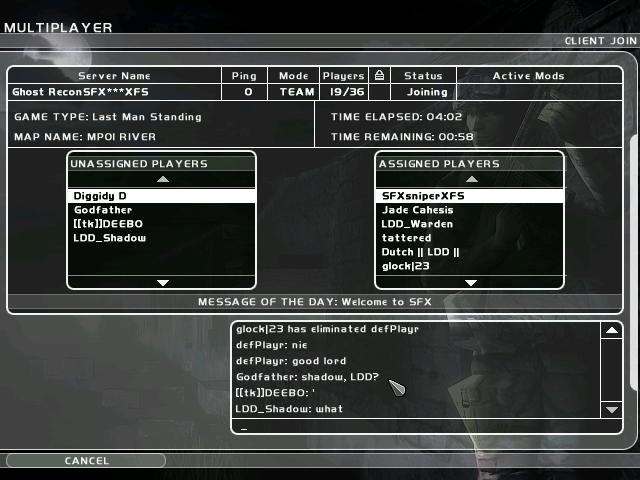Click the Status column header
Image resolution: width=640 pixels, height=480 pixels.
(423, 76)
